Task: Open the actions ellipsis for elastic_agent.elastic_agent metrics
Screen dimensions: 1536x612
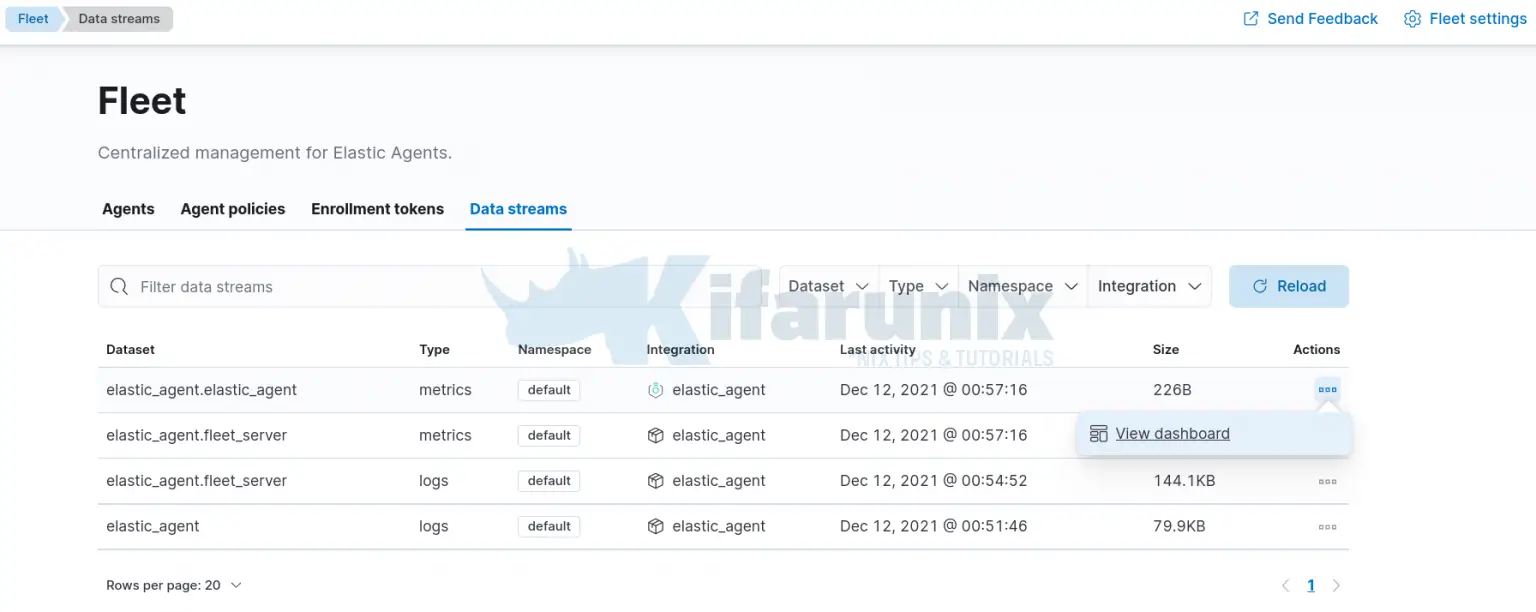Action: (x=1327, y=389)
